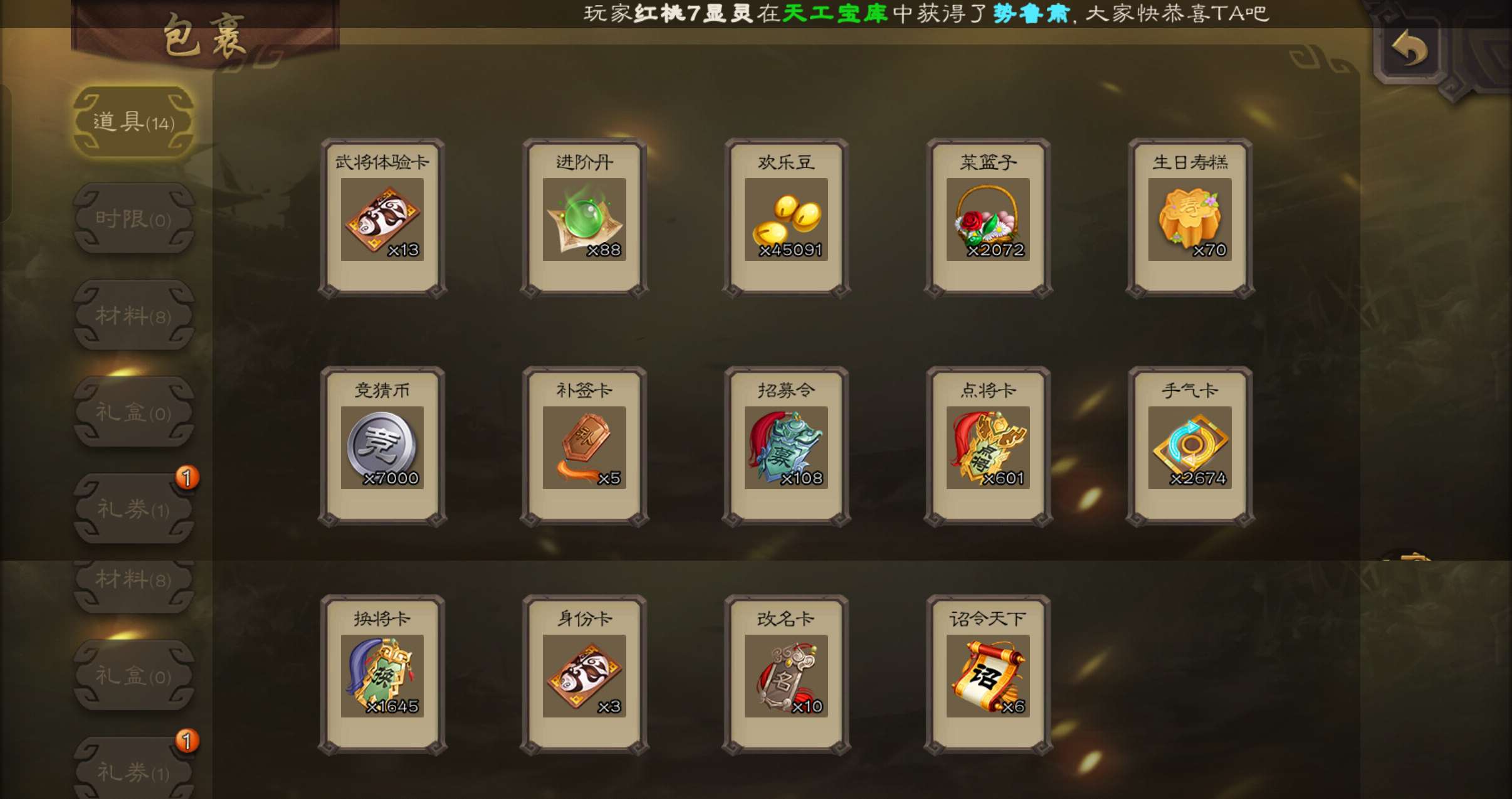The image size is (1512, 799).
Task: Tap the 手气卡 refresh arrows item
Action: point(1190,447)
